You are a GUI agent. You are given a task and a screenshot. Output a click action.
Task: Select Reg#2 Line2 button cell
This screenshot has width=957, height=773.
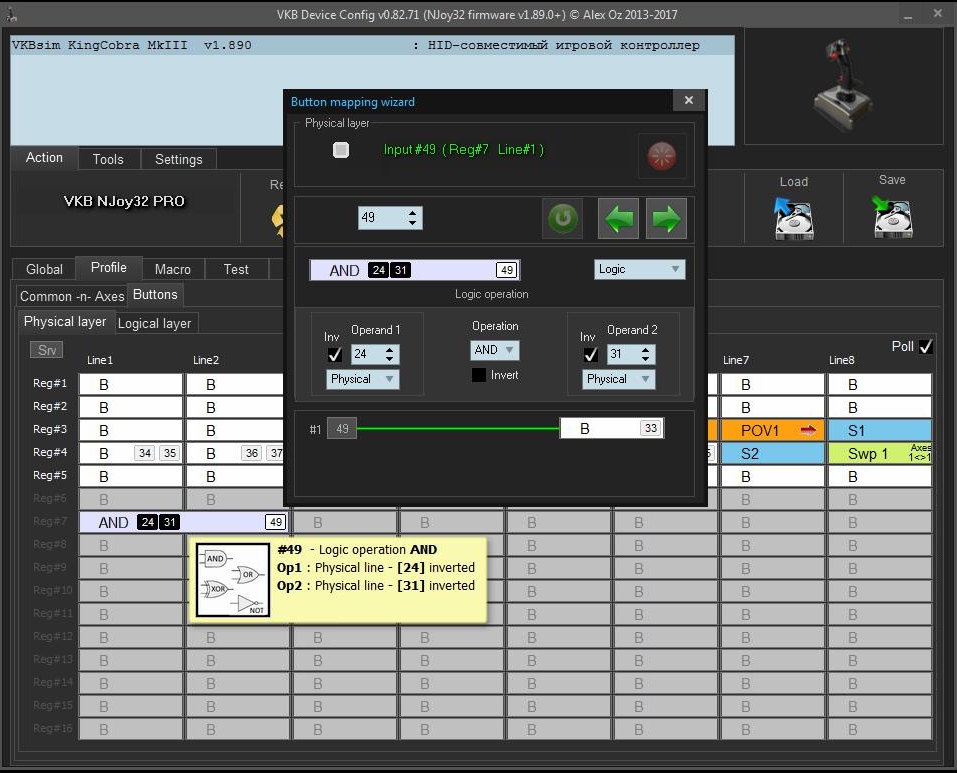click(235, 407)
